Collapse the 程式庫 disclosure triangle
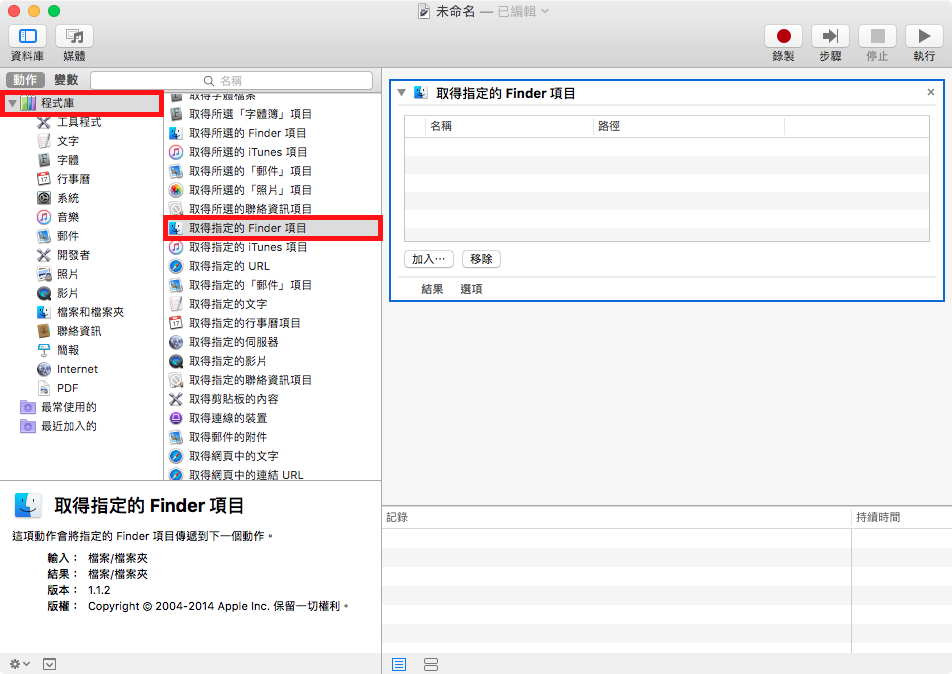The image size is (952, 674). click(x=12, y=103)
